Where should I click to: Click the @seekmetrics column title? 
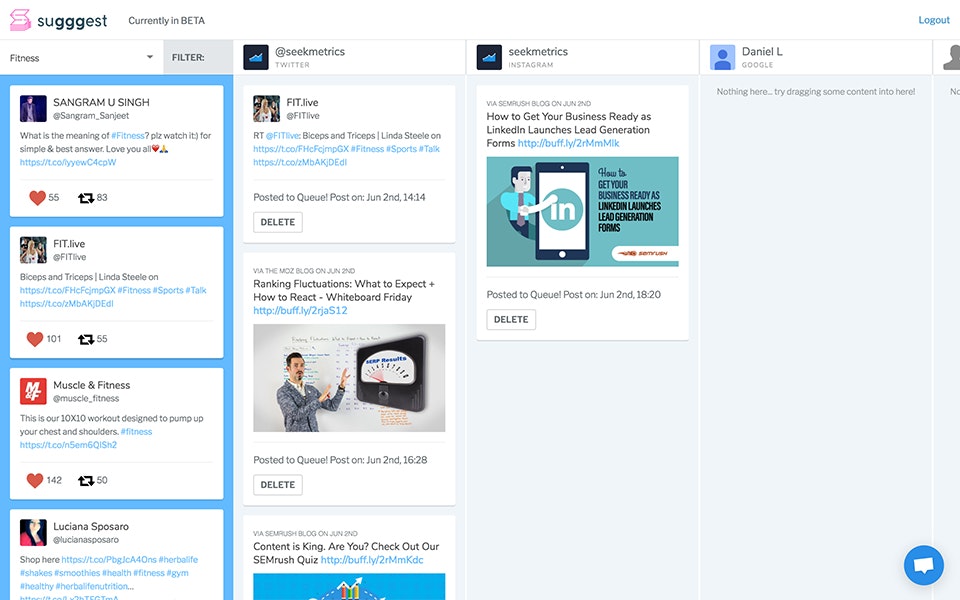pos(310,51)
